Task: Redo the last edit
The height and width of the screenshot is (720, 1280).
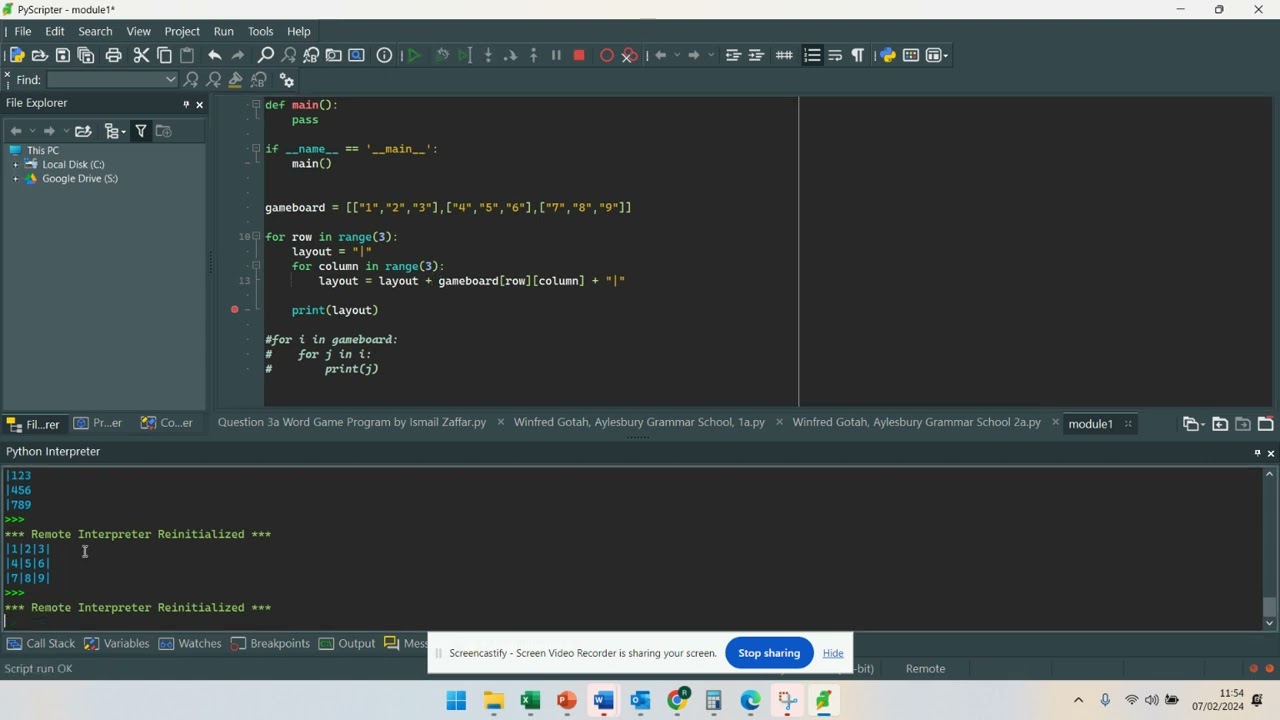Action: tap(238, 56)
